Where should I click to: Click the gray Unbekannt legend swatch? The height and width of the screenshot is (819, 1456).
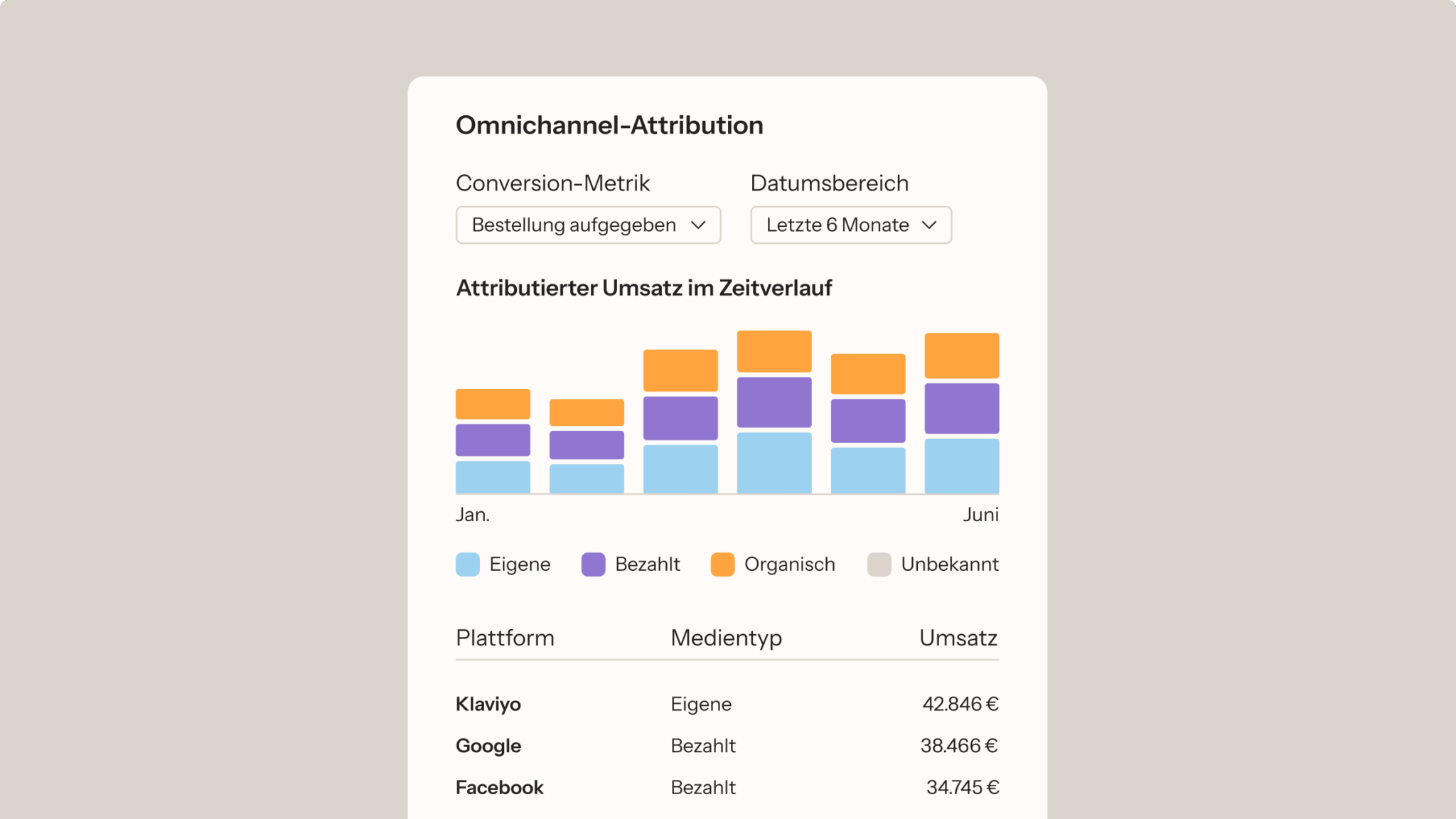[x=879, y=564]
